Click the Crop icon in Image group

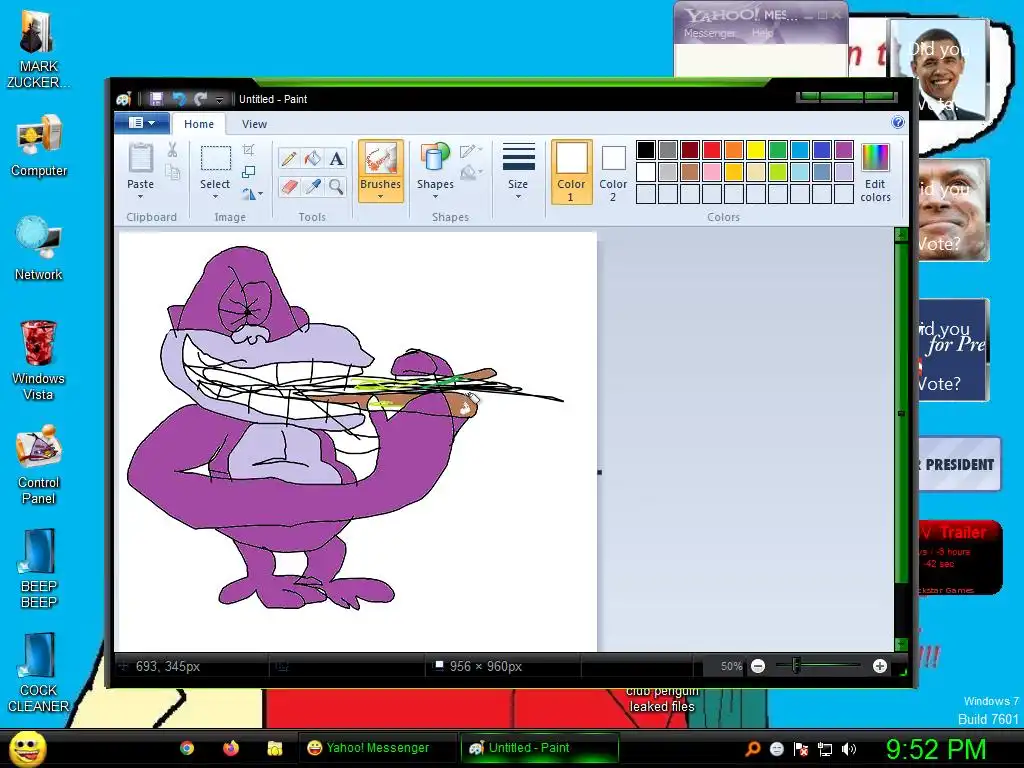(249, 150)
